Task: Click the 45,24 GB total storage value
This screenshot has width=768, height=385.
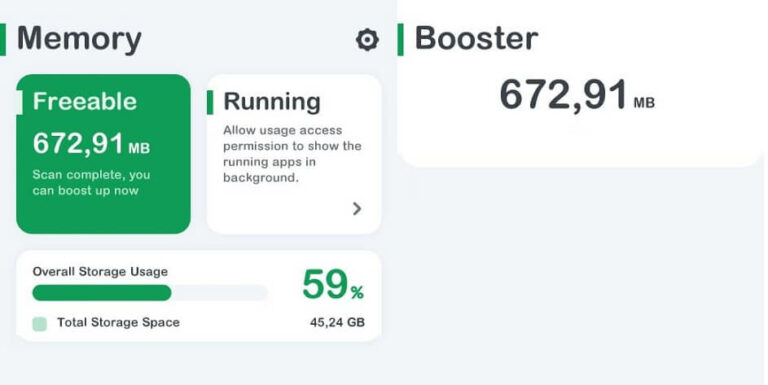Action: [x=337, y=322]
